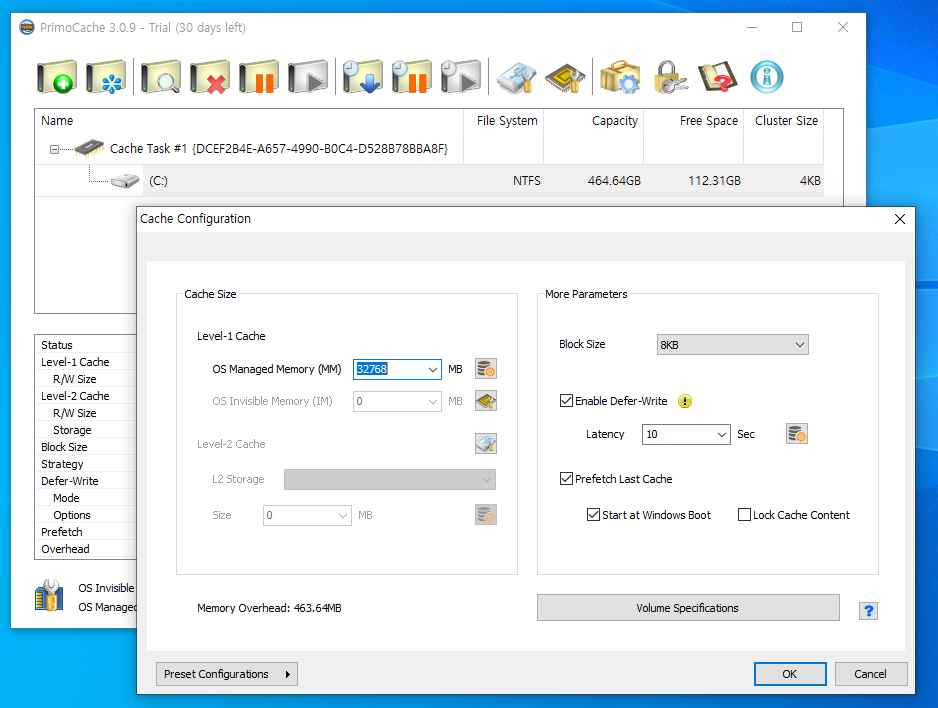Click the Name column header
Screen dimensions: 938x708
pyautogui.click(x=249, y=121)
